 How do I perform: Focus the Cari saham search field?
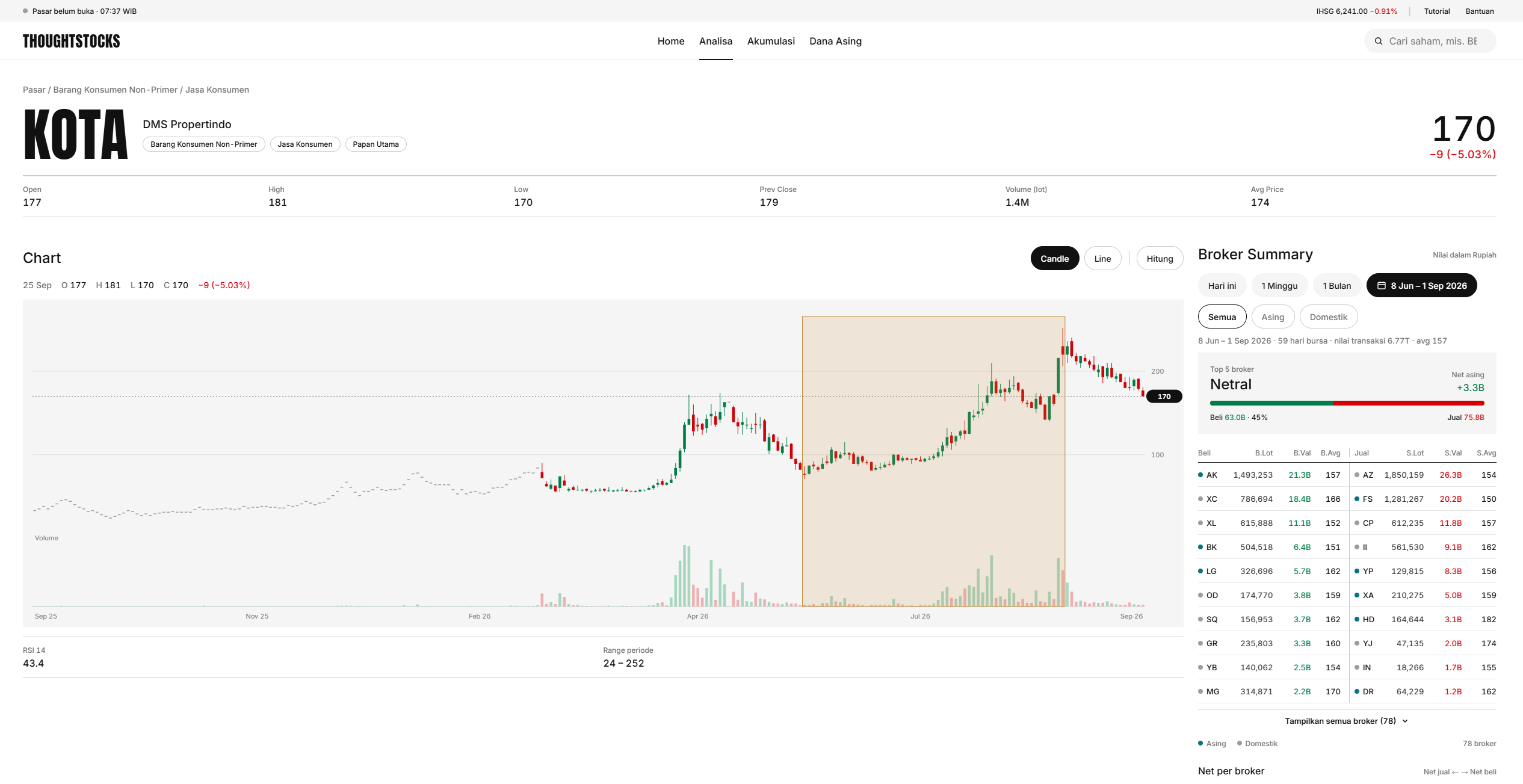coord(1430,41)
